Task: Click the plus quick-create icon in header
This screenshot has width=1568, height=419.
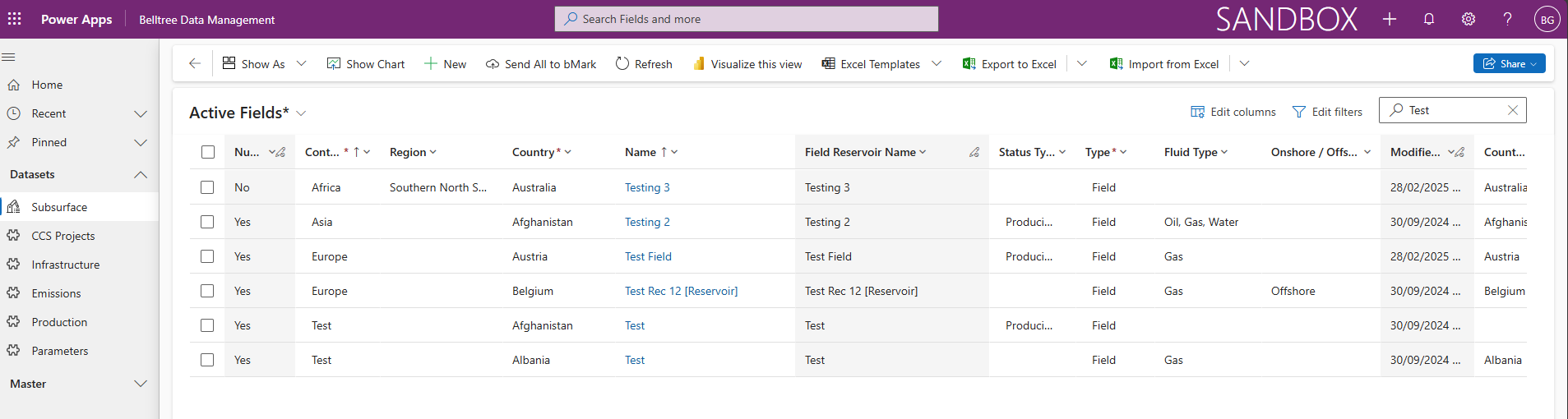Action: coord(1390,19)
